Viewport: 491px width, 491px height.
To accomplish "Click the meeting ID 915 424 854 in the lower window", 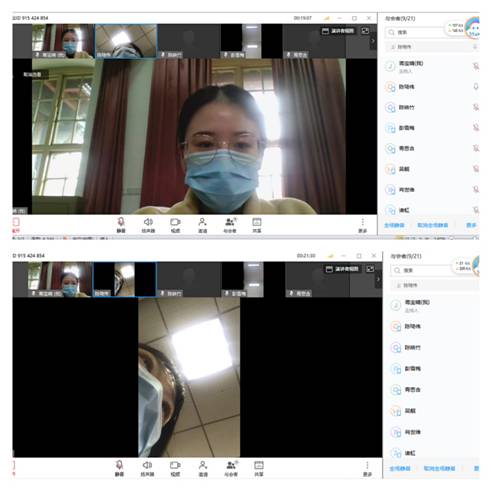I will click(x=29, y=256).
